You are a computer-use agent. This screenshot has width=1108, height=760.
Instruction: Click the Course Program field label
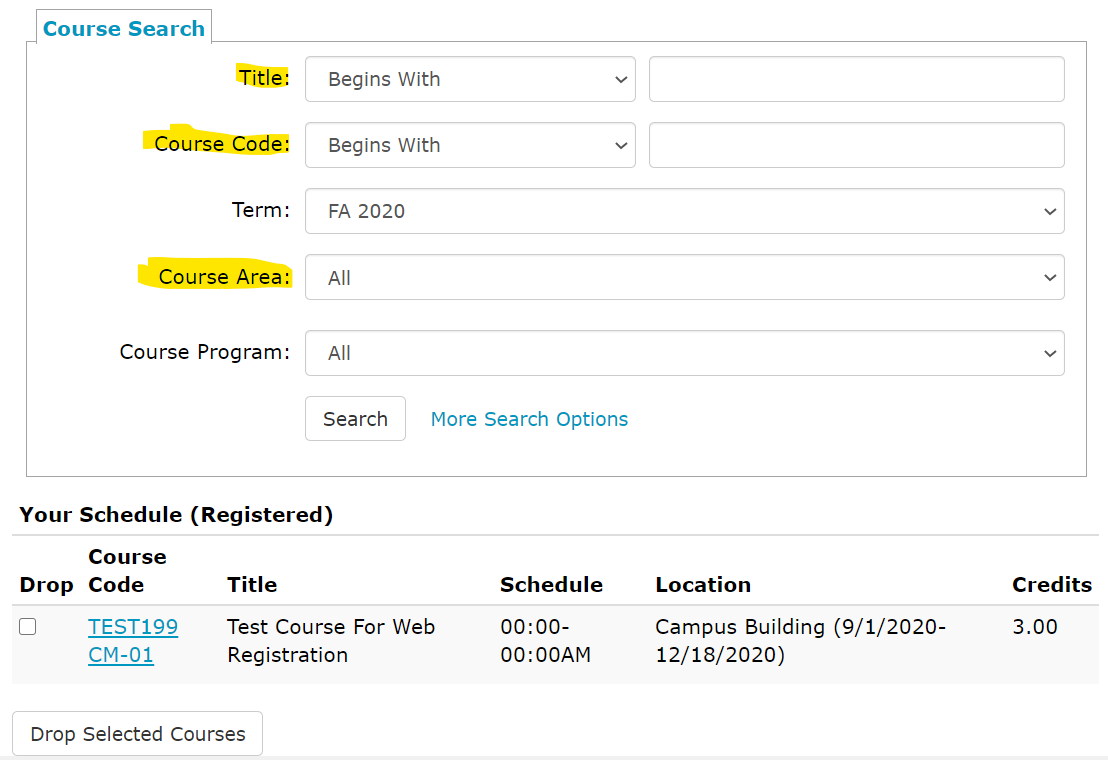click(x=204, y=352)
